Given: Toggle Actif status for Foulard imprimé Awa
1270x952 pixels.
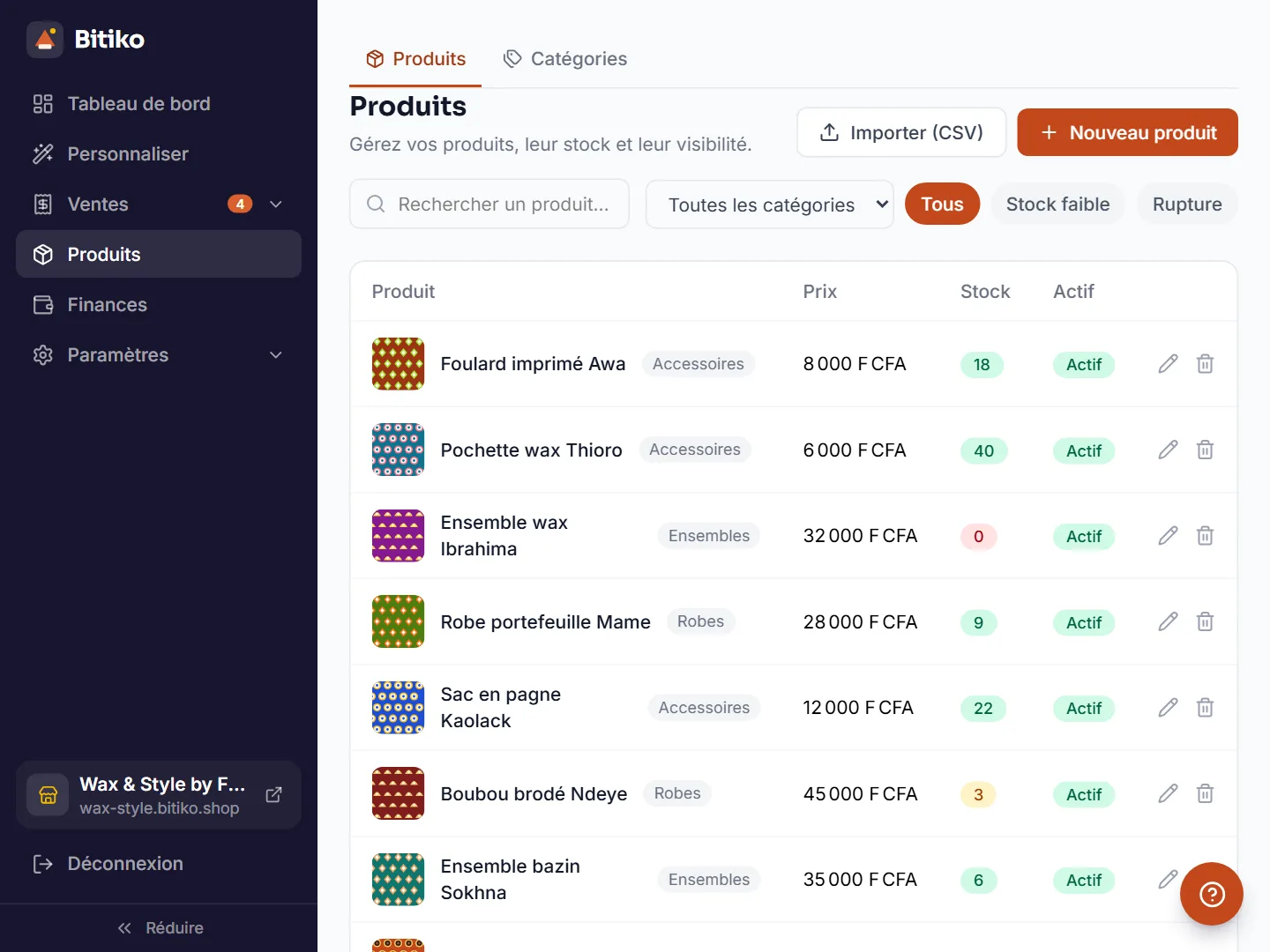Looking at the screenshot, I should coord(1084,365).
